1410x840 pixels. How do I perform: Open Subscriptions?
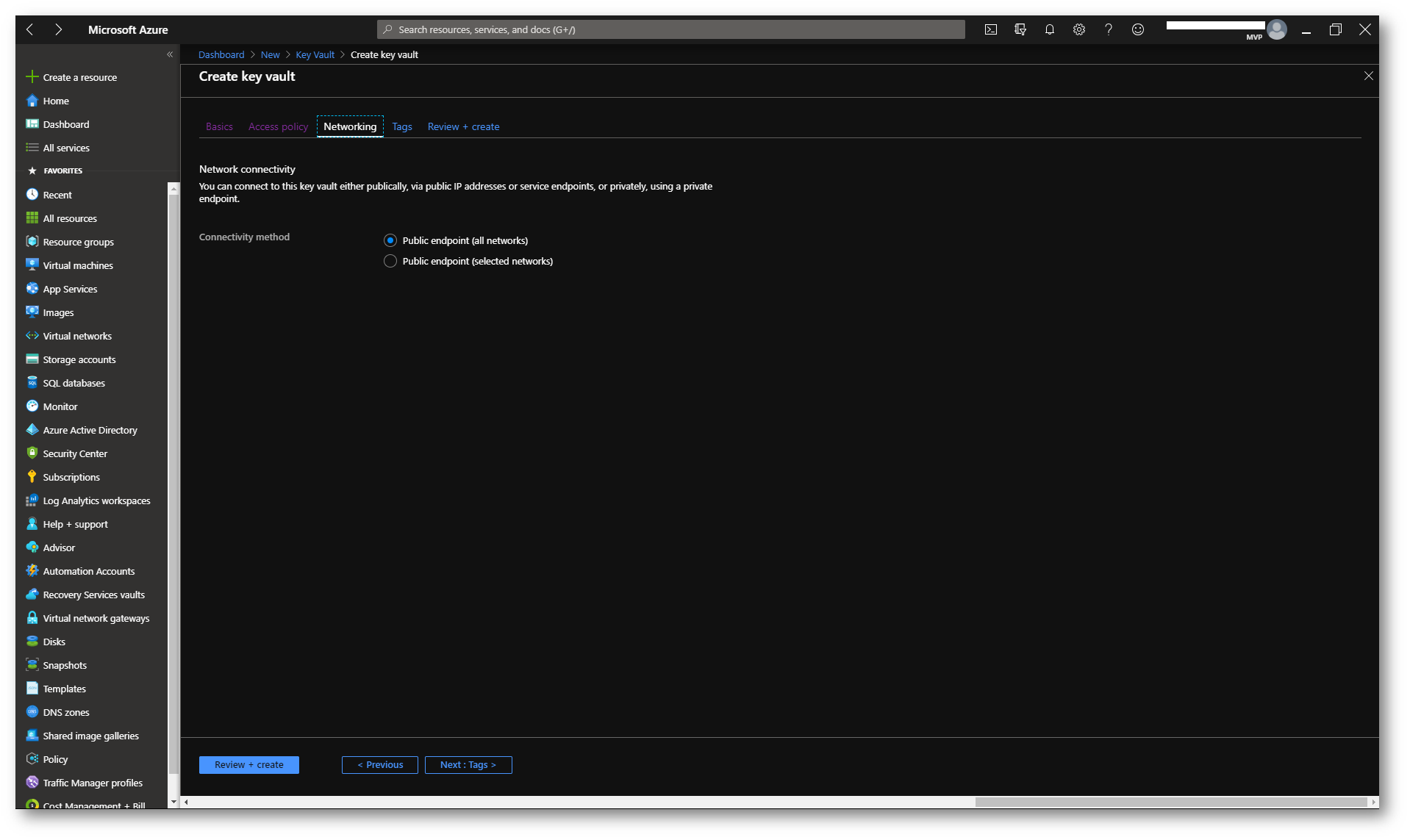coord(71,477)
